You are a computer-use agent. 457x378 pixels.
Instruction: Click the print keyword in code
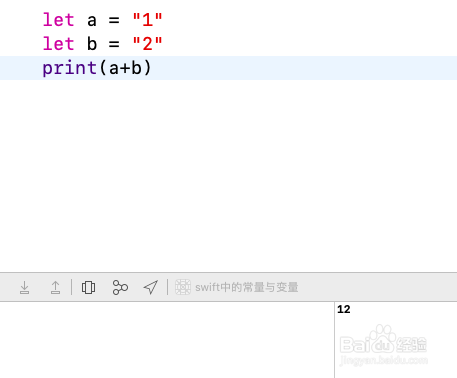(x=69, y=68)
